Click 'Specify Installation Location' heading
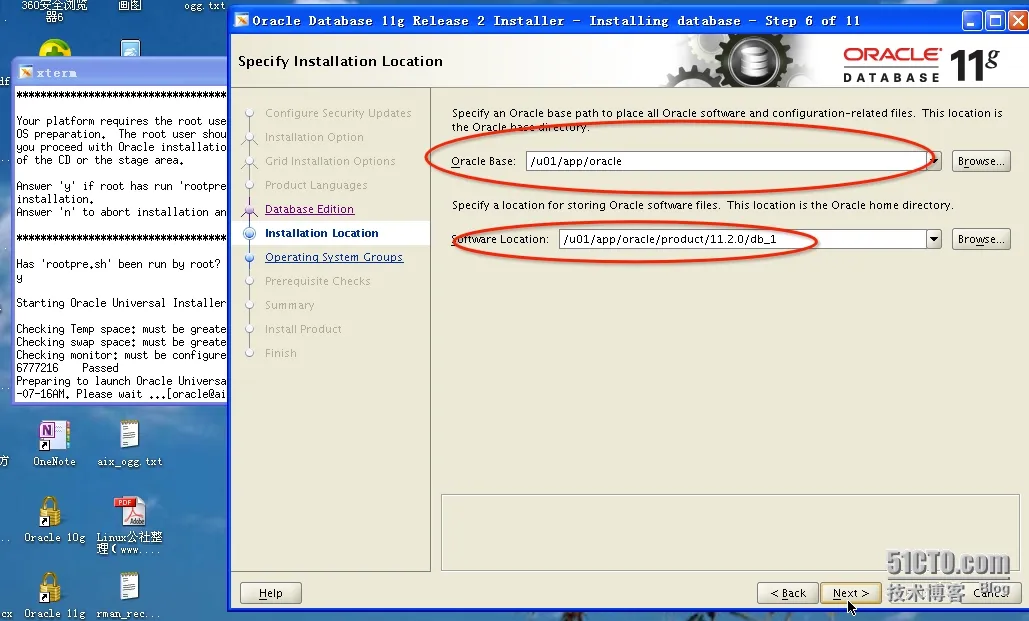The image size is (1029, 621). point(340,61)
